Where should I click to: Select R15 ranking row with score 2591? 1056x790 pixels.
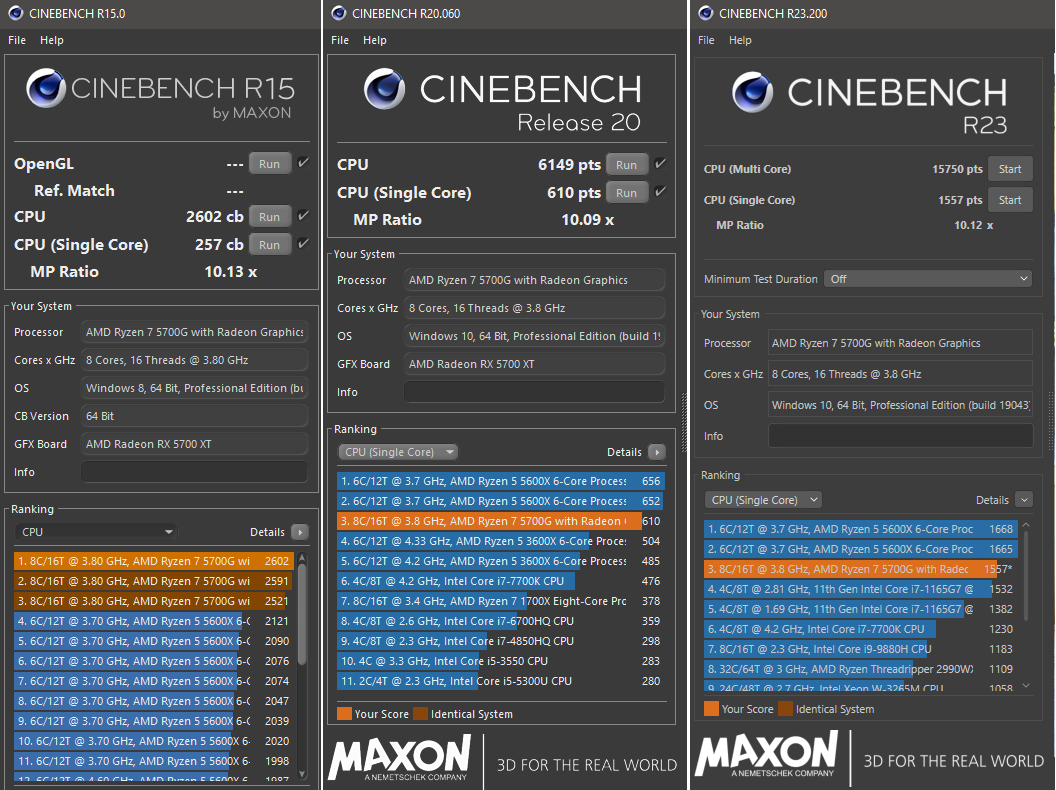click(x=154, y=581)
